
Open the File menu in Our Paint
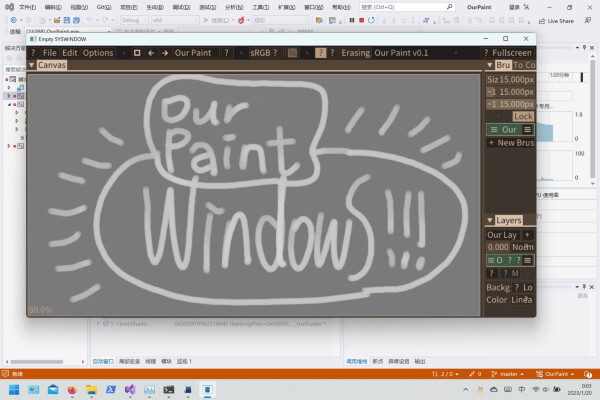point(49,53)
